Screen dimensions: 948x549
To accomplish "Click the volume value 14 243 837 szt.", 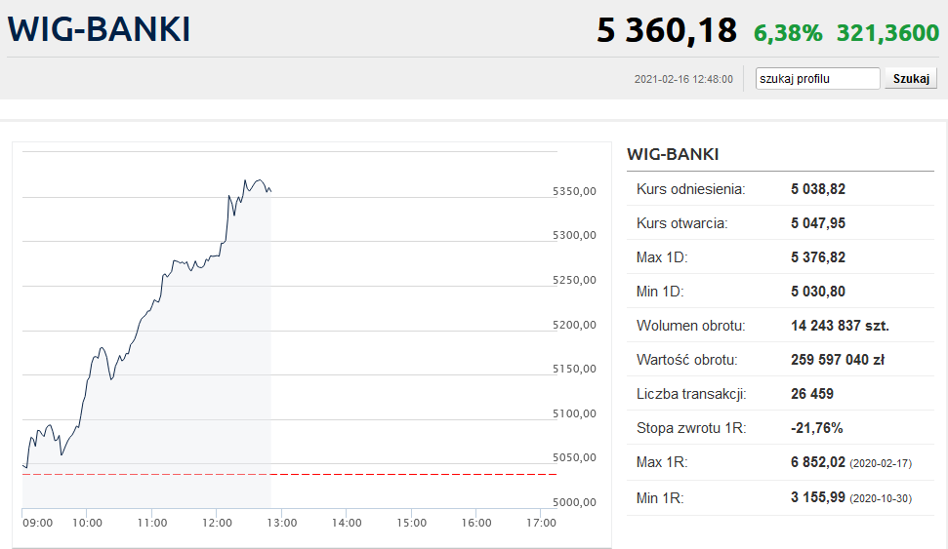I will [x=840, y=326].
